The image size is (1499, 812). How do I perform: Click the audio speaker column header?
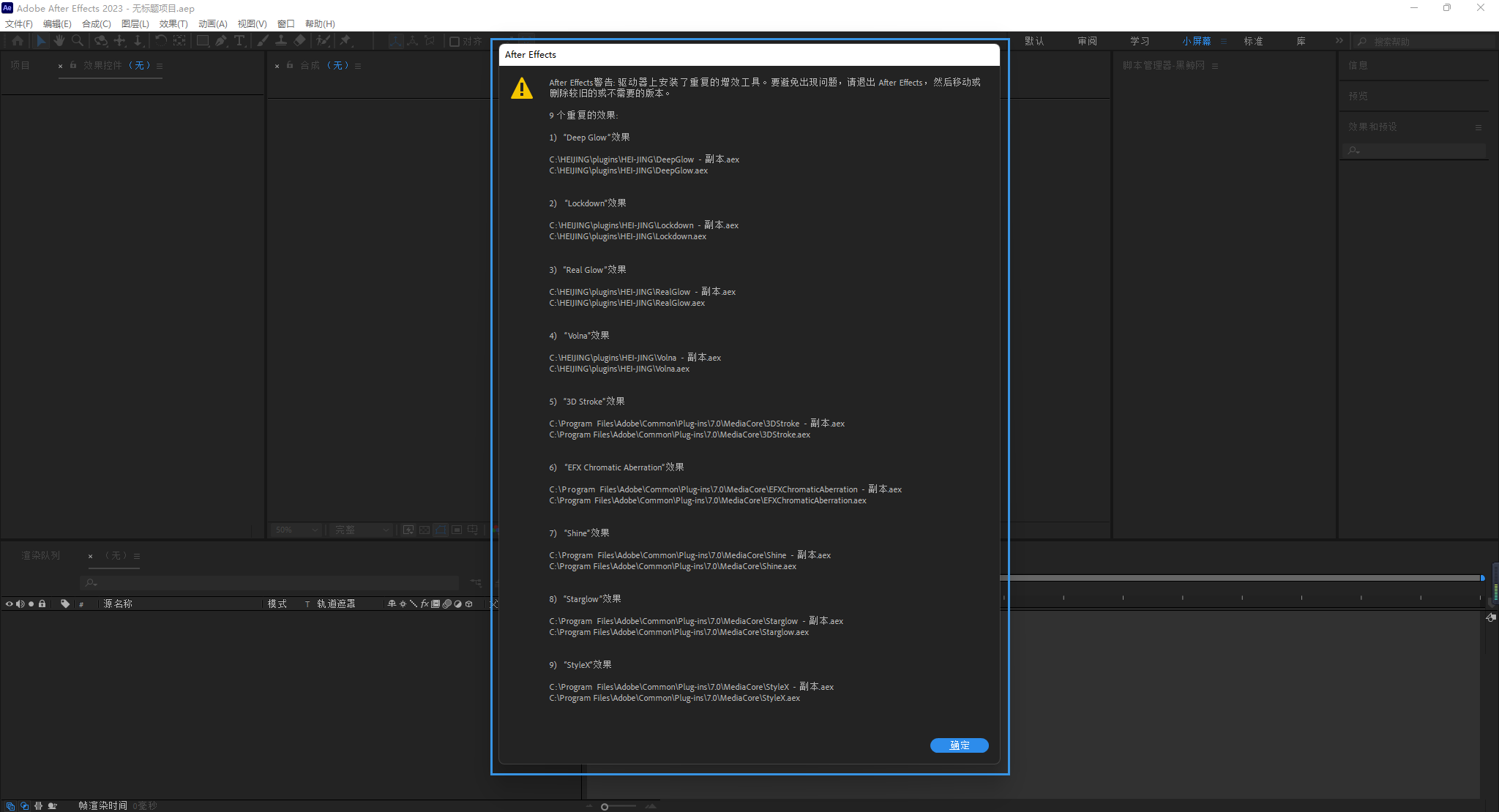(x=20, y=604)
